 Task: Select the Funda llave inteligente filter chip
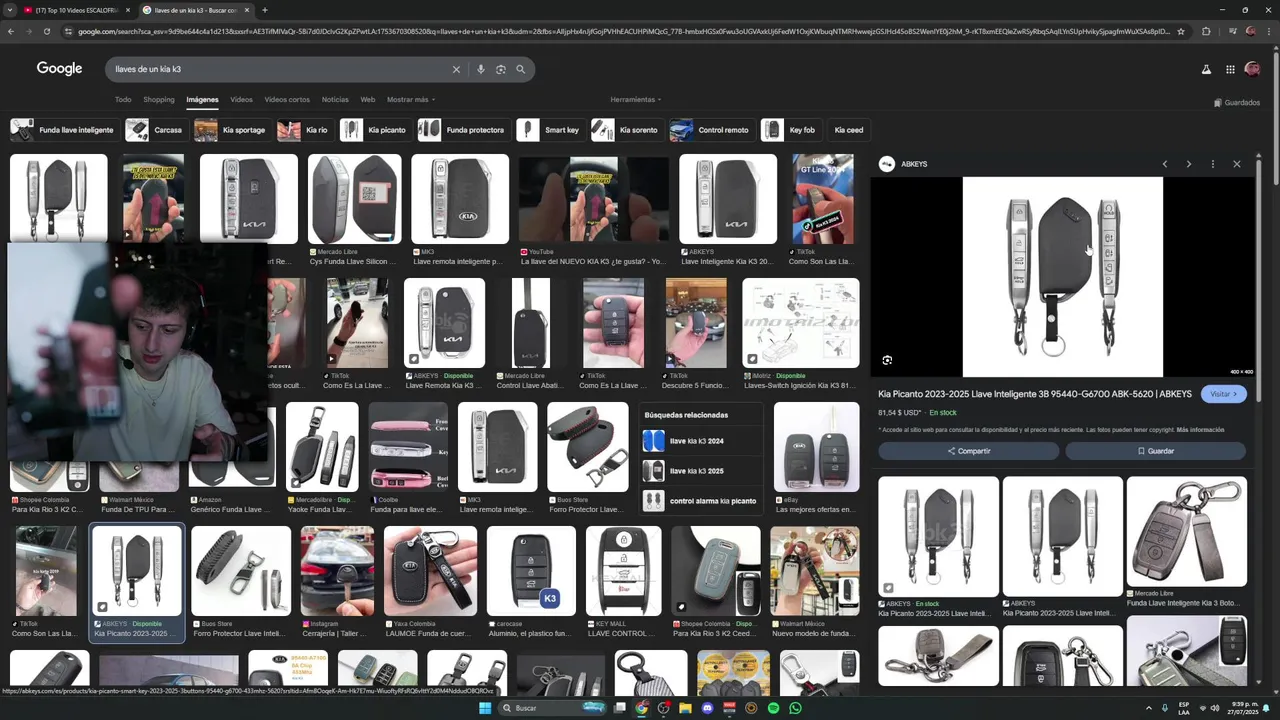(x=62, y=130)
